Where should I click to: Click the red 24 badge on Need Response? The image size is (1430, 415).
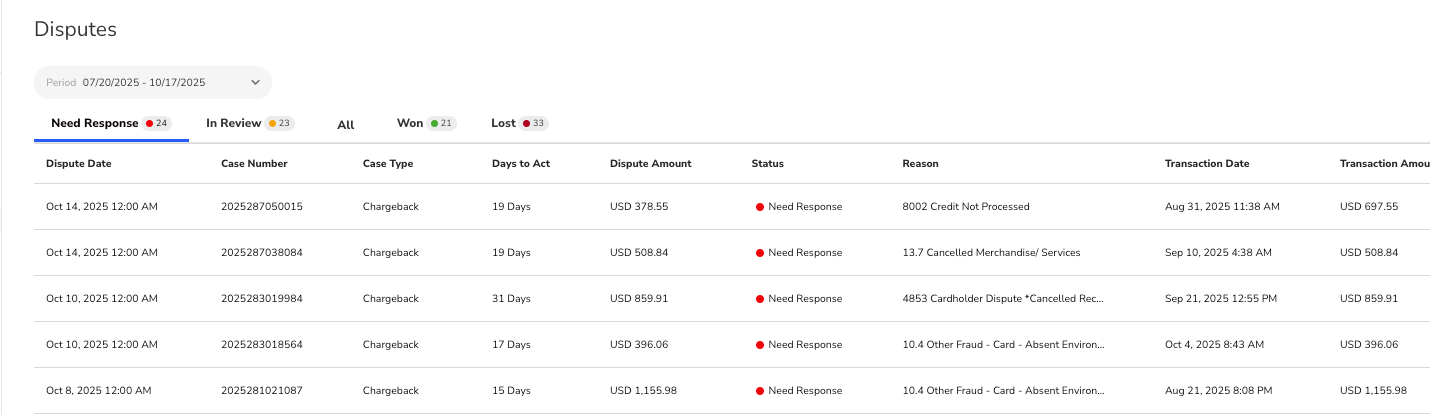[157, 123]
